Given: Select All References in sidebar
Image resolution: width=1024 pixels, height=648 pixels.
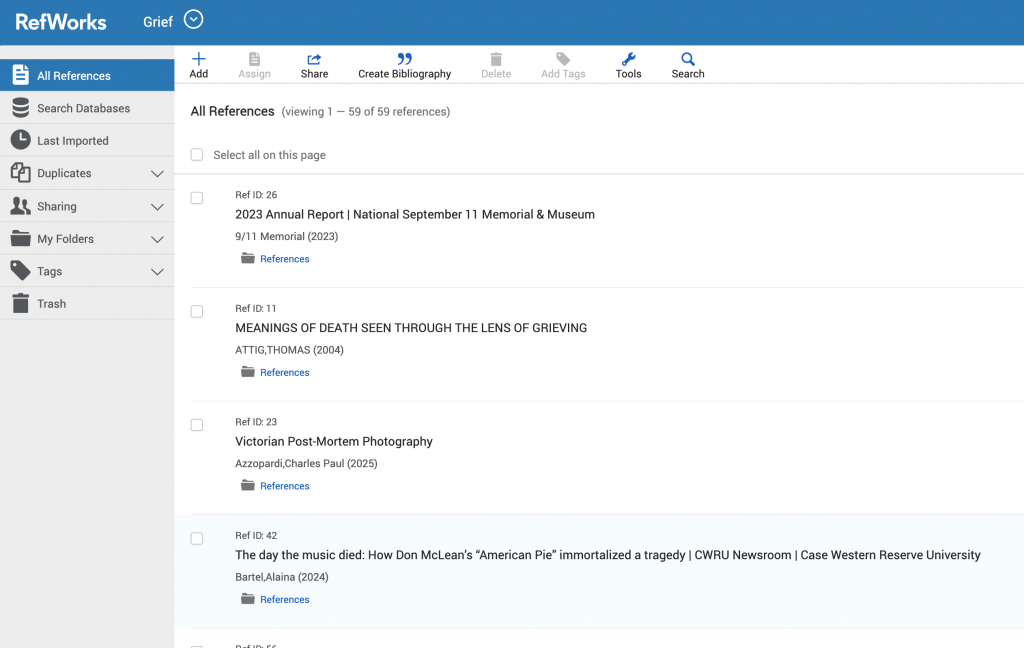Looking at the screenshot, I should 73,76.
